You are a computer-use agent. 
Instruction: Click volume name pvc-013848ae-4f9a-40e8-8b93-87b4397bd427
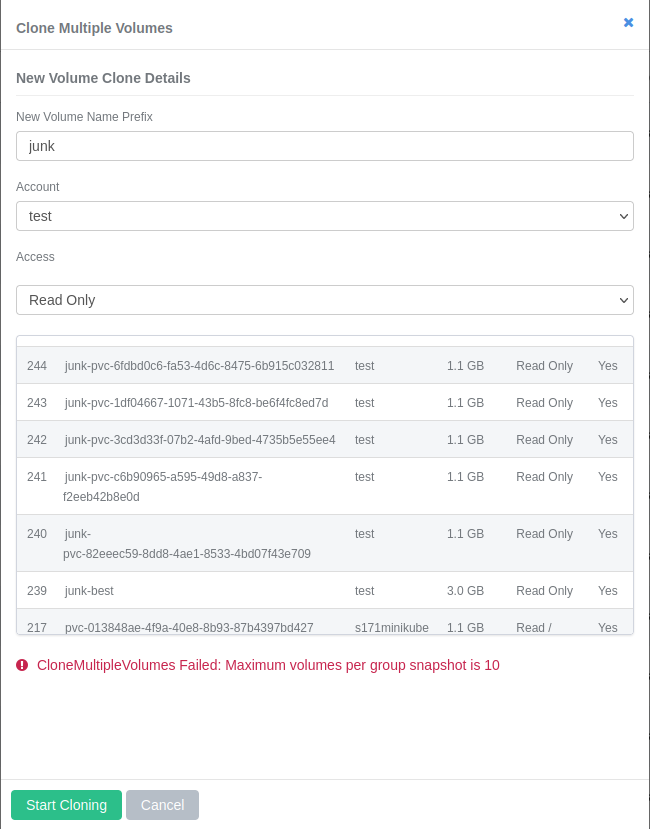tap(189, 628)
